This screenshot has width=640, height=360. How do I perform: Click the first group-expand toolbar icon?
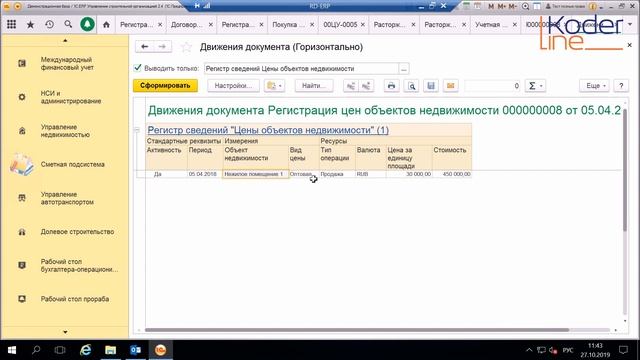click(x=351, y=86)
